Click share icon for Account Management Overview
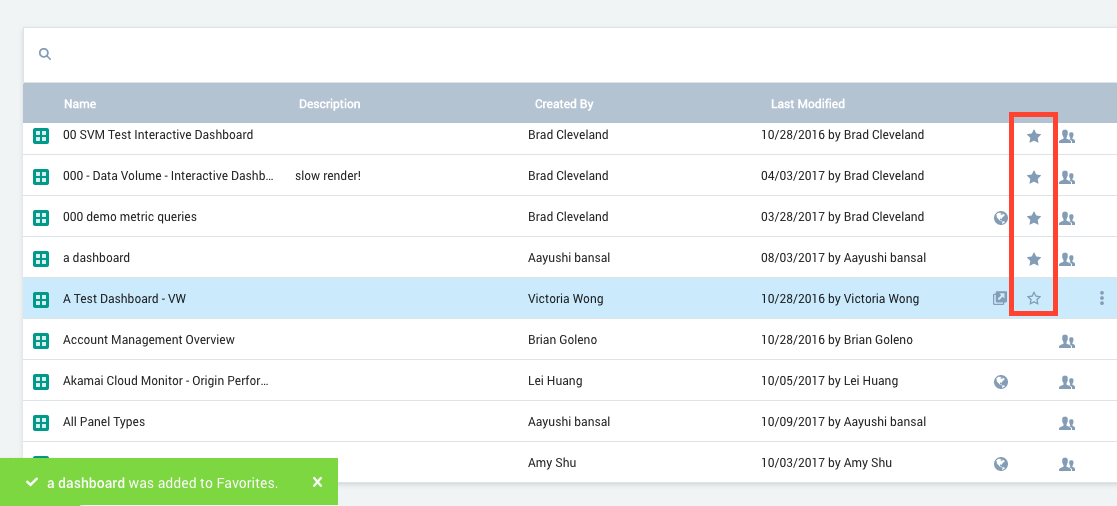Image resolution: width=1117 pixels, height=506 pixels. pyautogui.click(x=1067, y=341)
